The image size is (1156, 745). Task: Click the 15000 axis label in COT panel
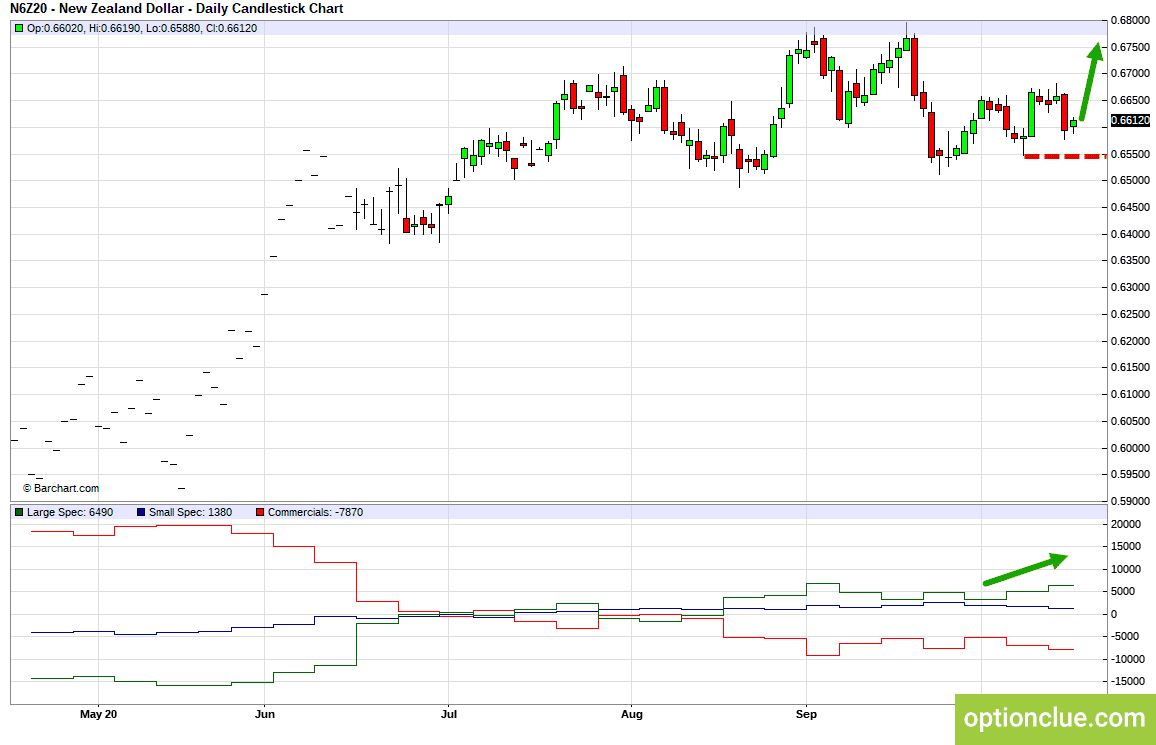[x=1126, y=547]
